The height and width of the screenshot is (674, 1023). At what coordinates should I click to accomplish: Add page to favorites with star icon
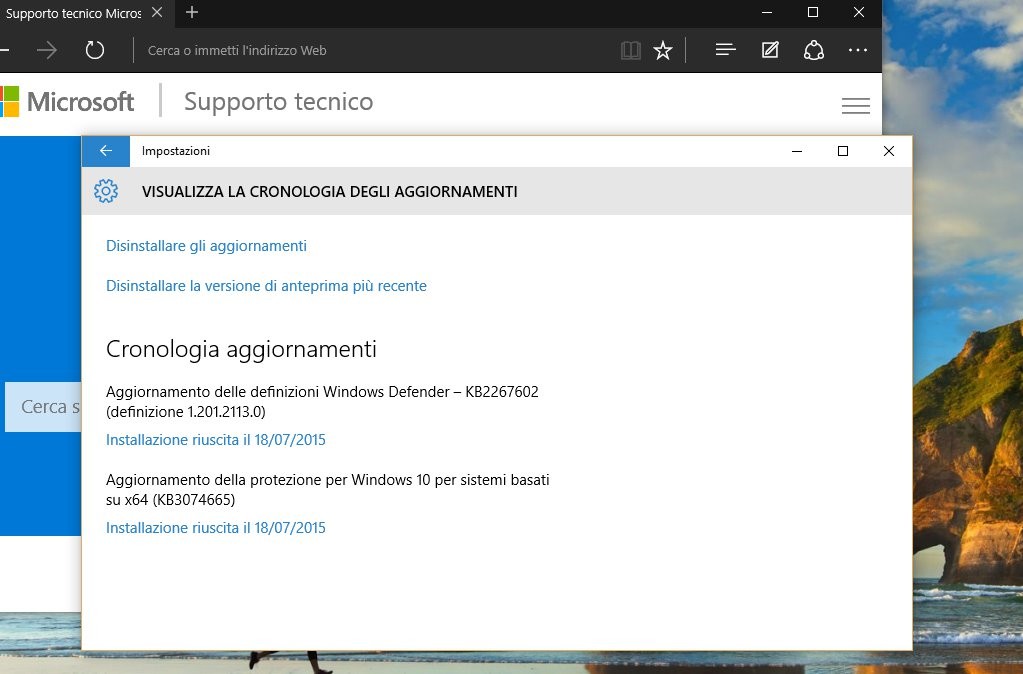(663, 50)
